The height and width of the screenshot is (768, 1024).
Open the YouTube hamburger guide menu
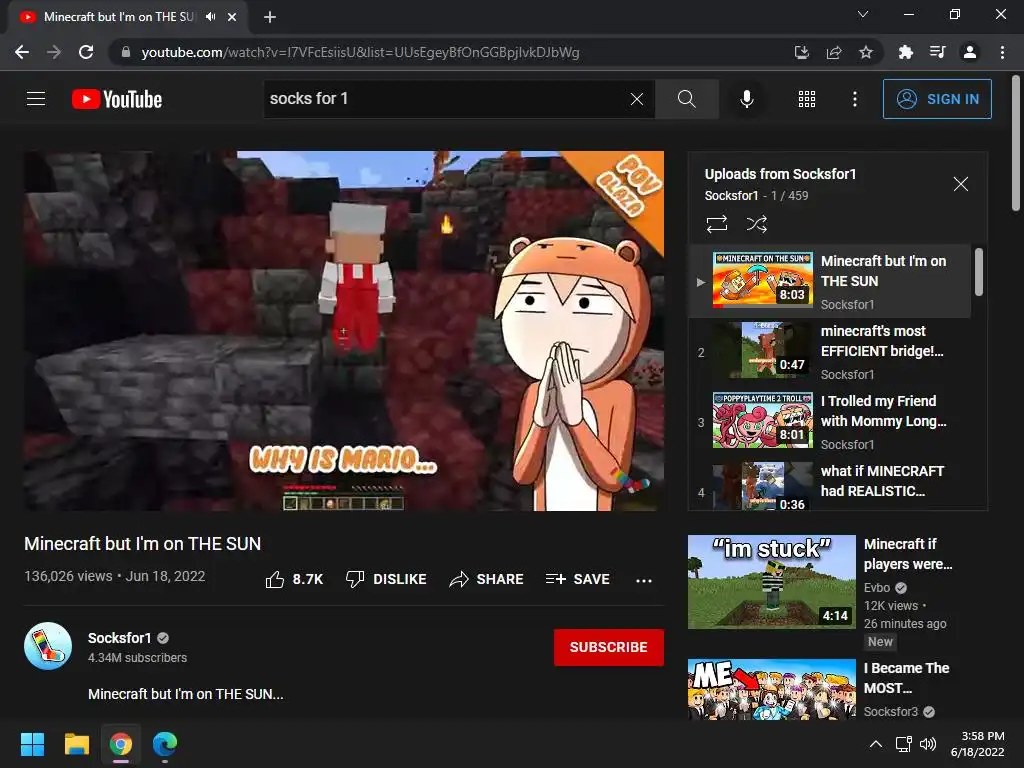pos(36,99)
